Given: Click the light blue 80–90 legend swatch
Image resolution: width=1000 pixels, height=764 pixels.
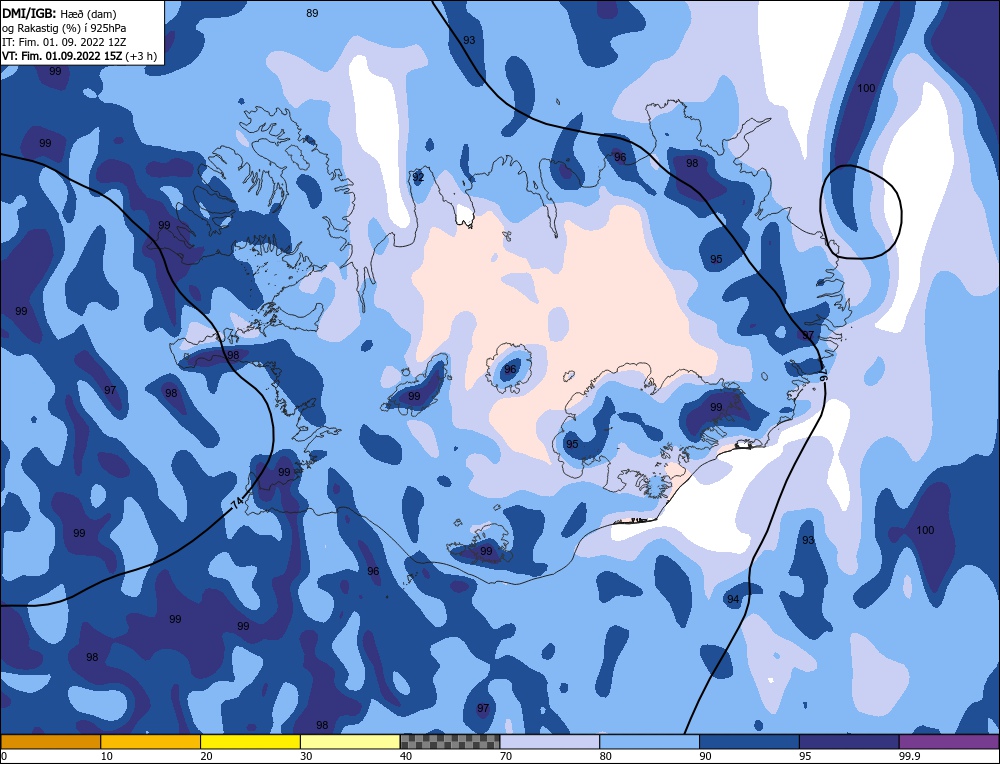Looking at the screenshot, I should coord(649,742).
